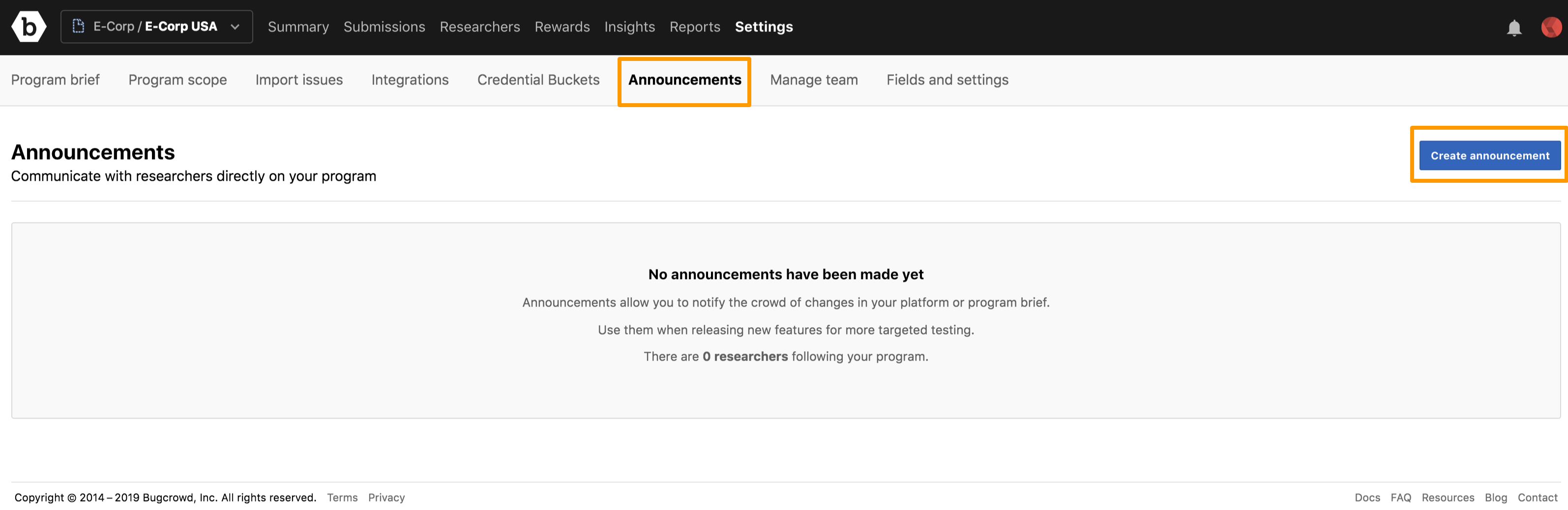
Task: Open the user avatar menu
Action: 1551,27
